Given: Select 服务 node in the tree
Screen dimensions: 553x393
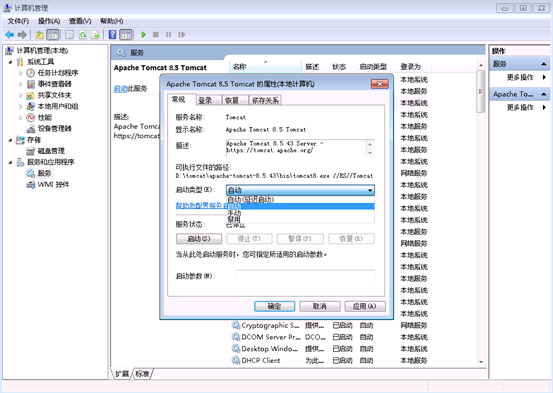Looking at the screenshot, I should 44,173.
